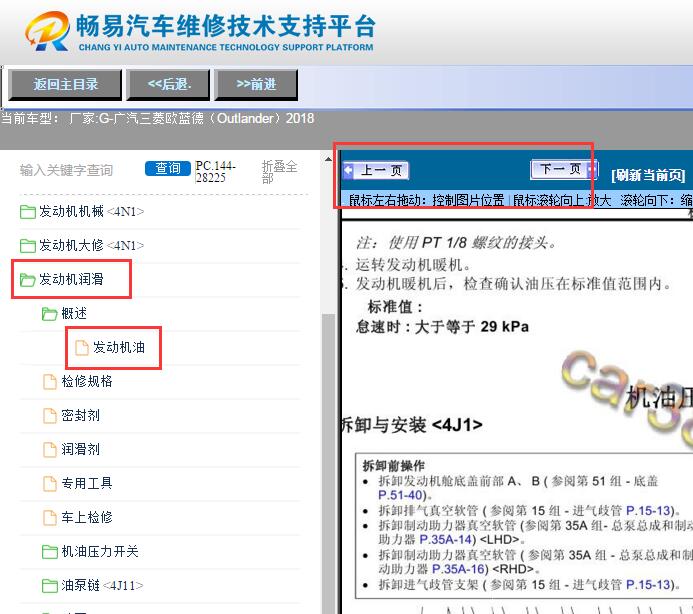Open the P.35A-16 <RHD> reference link
693x614 pixels.
(x=460, y=569)
